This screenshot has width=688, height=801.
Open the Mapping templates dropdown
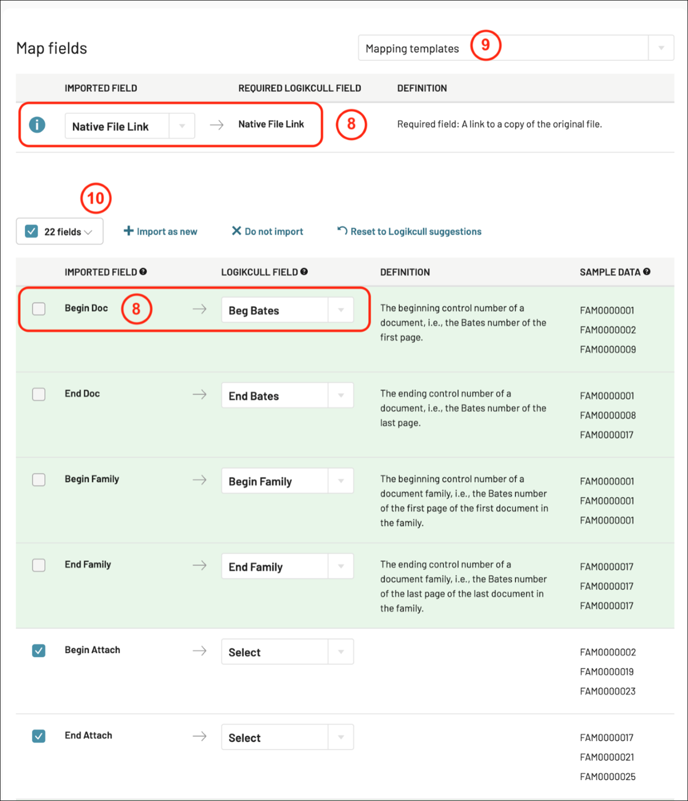(x=516, y=48)
